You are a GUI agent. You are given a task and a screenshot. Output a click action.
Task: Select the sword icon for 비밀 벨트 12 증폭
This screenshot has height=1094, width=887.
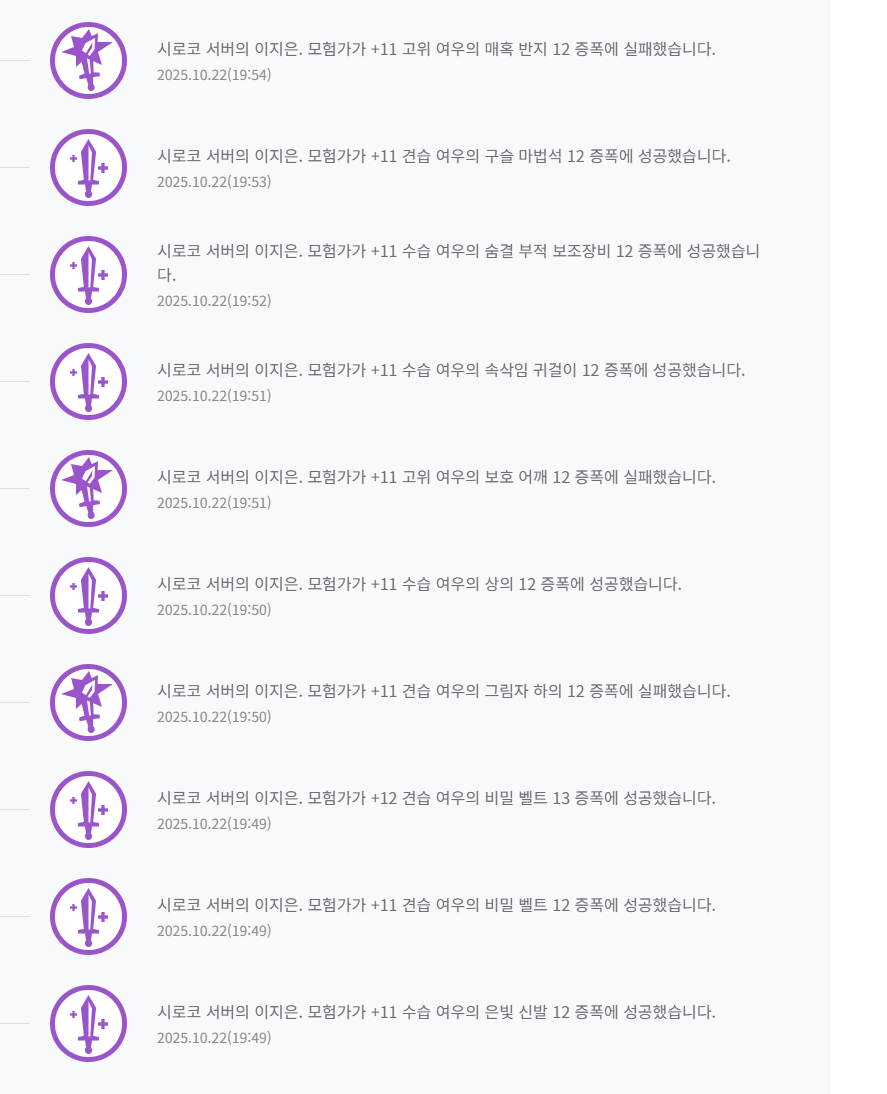pos(88,916)
